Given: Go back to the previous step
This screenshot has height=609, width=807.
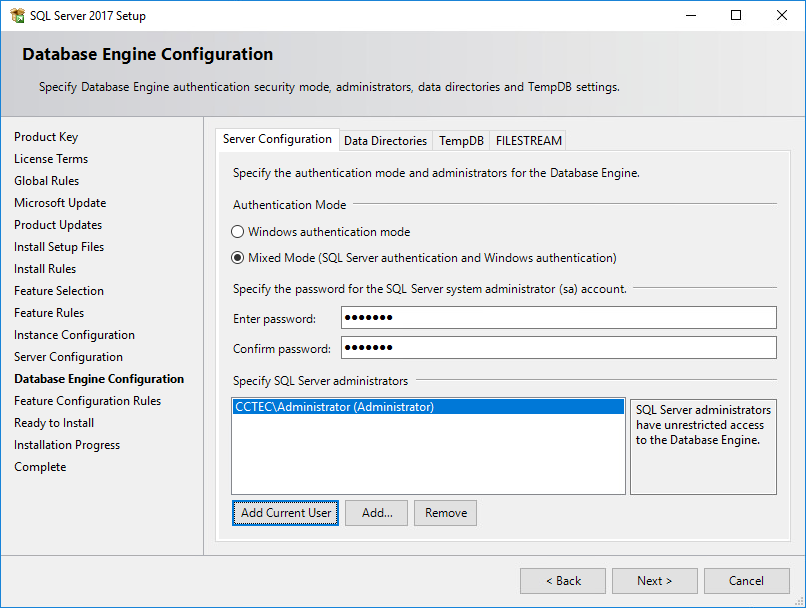Looking at the screenshot, I should click(x=562, y=580).
